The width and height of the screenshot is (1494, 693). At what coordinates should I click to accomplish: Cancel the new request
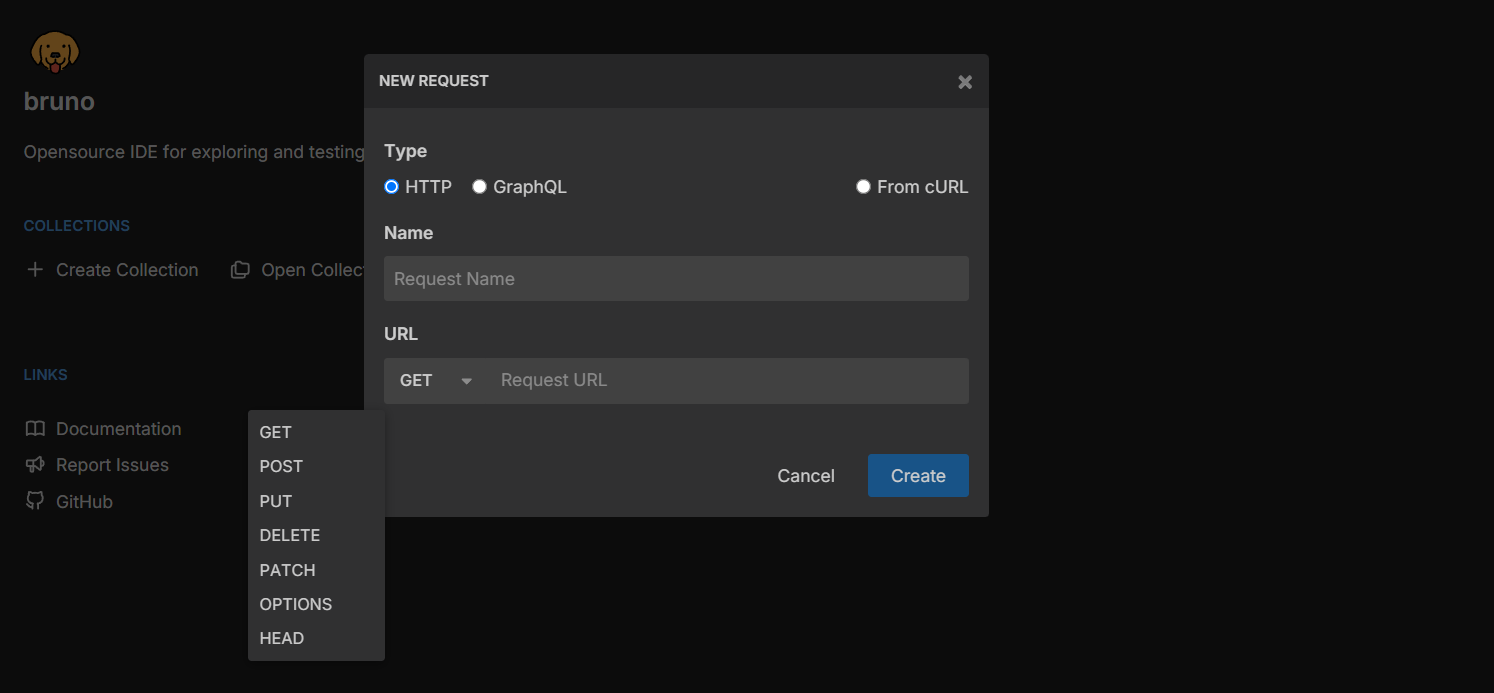click(x=806, y=475)
